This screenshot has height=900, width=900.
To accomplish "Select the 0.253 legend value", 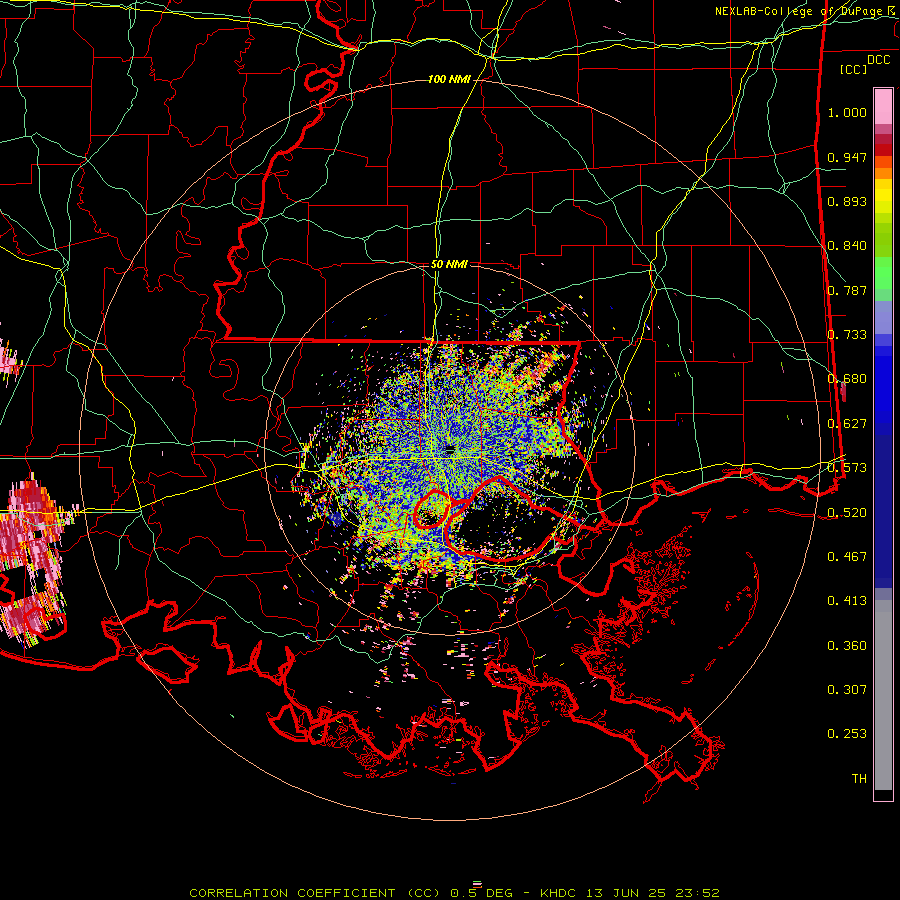I will click(847, 734).
